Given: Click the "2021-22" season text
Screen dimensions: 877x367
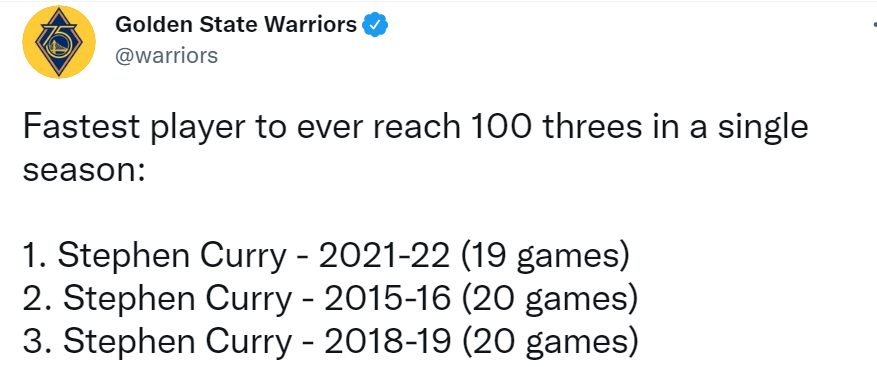Looking at the screenshot, I should coord(383,256).
